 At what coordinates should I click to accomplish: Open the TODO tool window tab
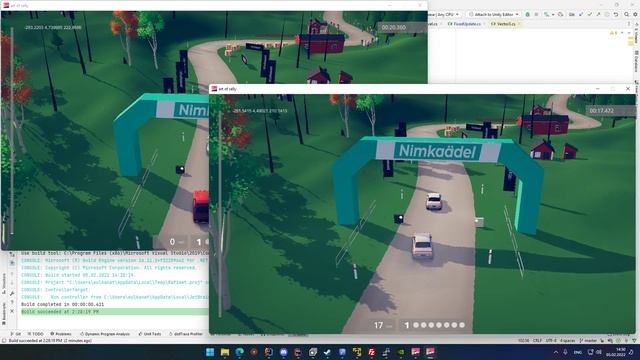35,334
